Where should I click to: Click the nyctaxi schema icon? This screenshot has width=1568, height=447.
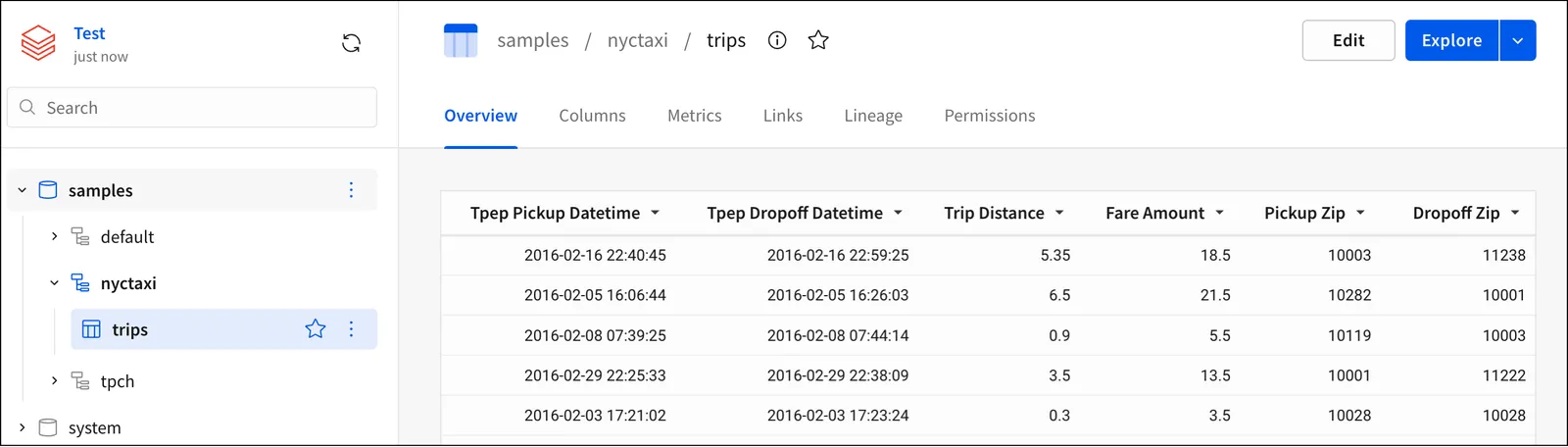pyautogui.click(x=80, y=283)
